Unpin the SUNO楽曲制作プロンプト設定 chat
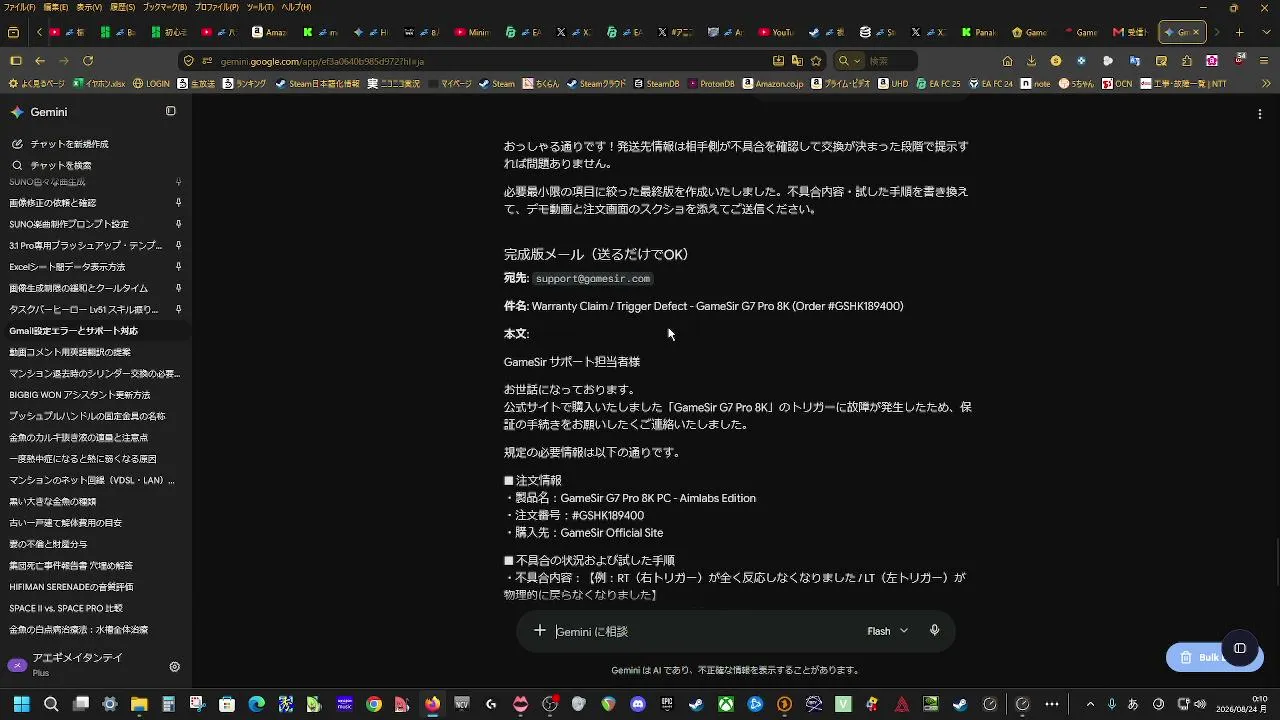1280x720 pixels. 178,224
